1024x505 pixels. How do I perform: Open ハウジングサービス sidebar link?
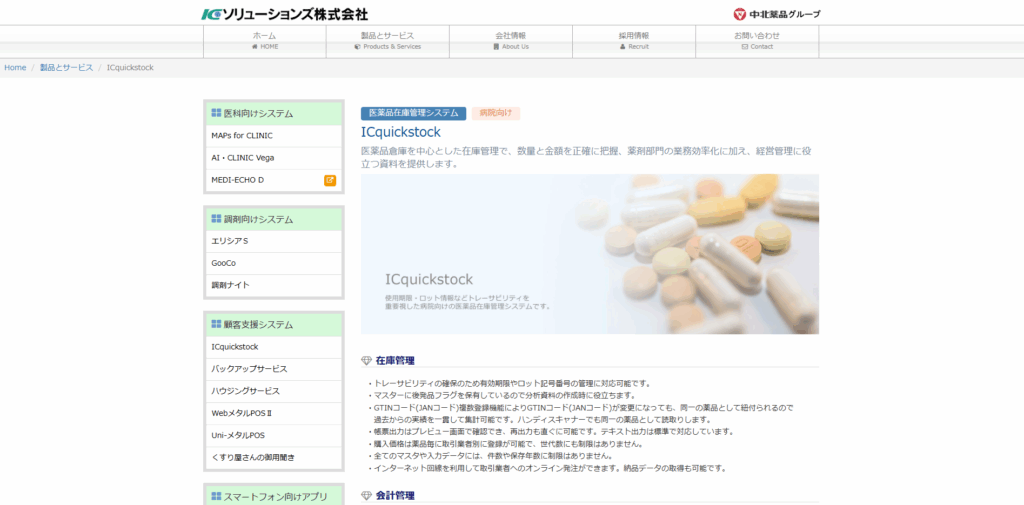point(274,391)
